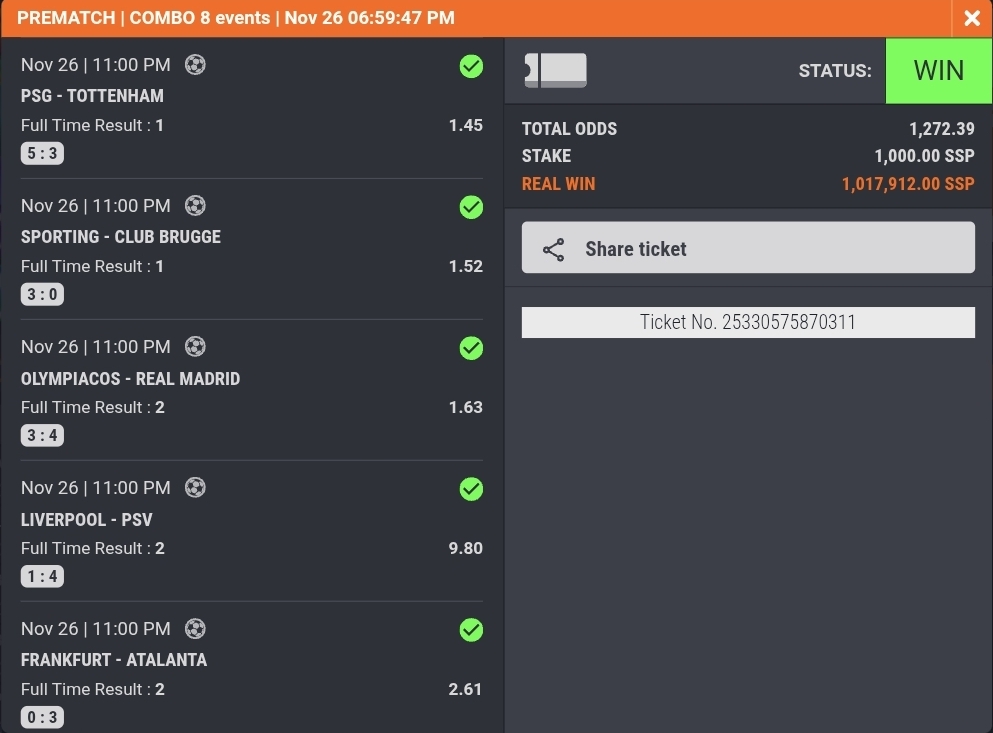Screen dimensions: 993x733
Task: Click the green WIN status badge
Action: [938, 70]
